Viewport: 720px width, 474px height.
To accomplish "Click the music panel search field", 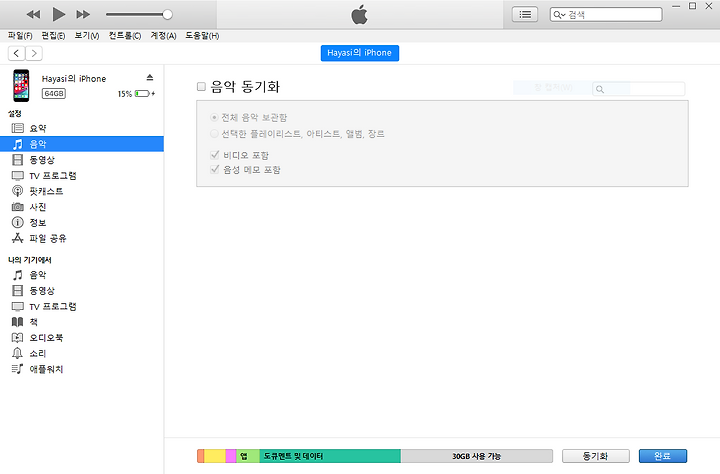I will tap(639, 89).
